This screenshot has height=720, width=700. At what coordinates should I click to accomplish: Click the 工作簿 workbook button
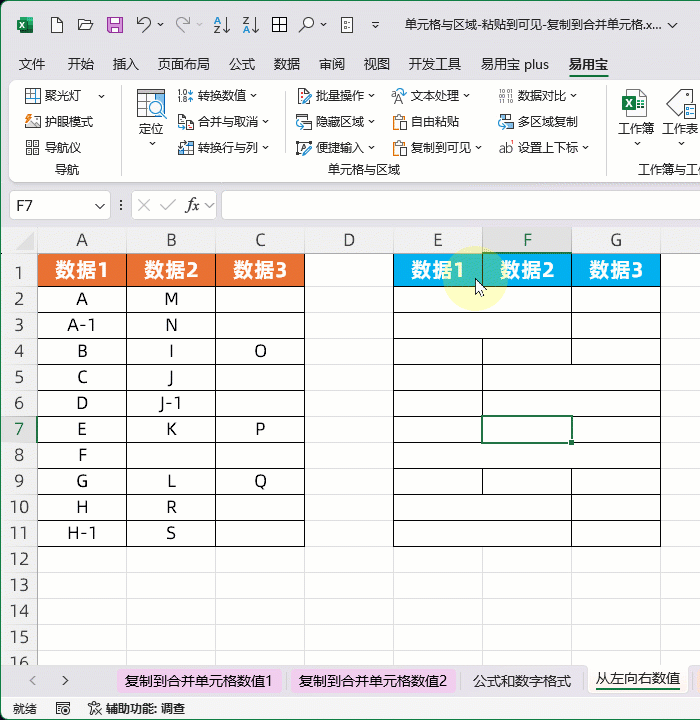click(x=636, y=114)
